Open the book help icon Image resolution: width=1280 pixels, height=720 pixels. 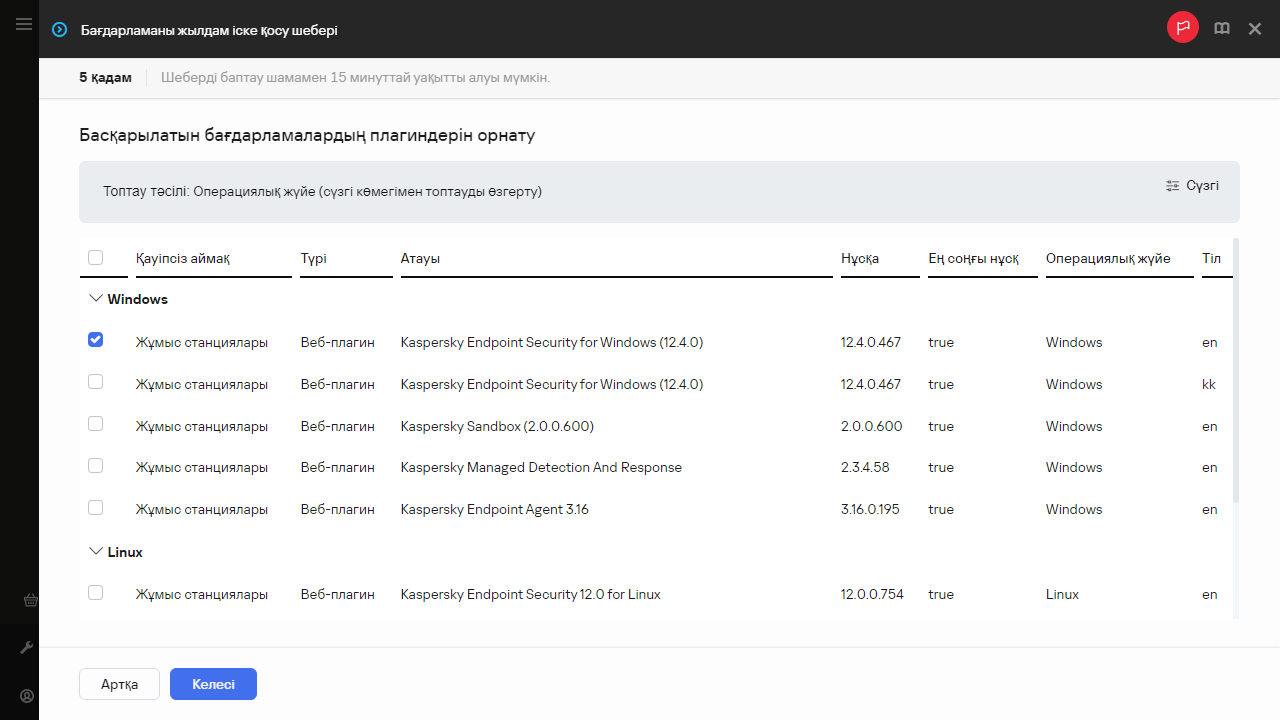point(1221,29)
